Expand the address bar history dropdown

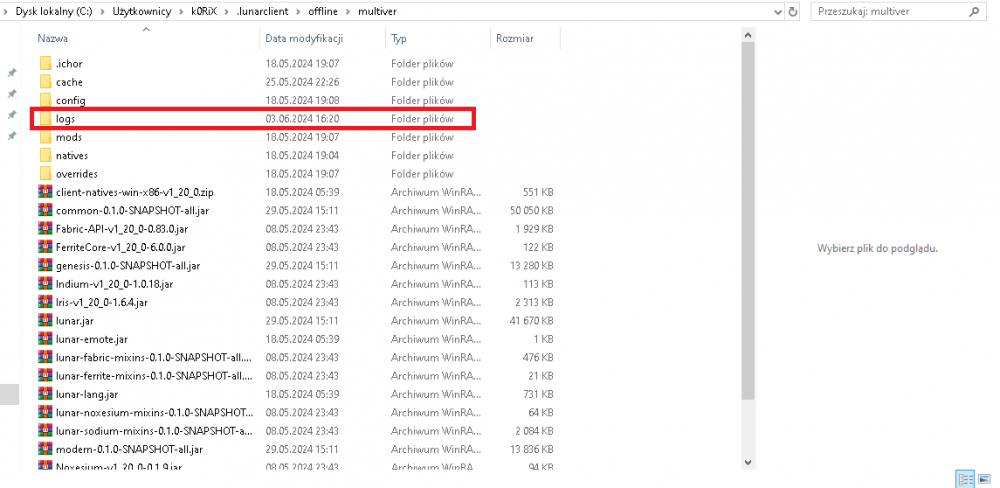click(x=776, y=12)
